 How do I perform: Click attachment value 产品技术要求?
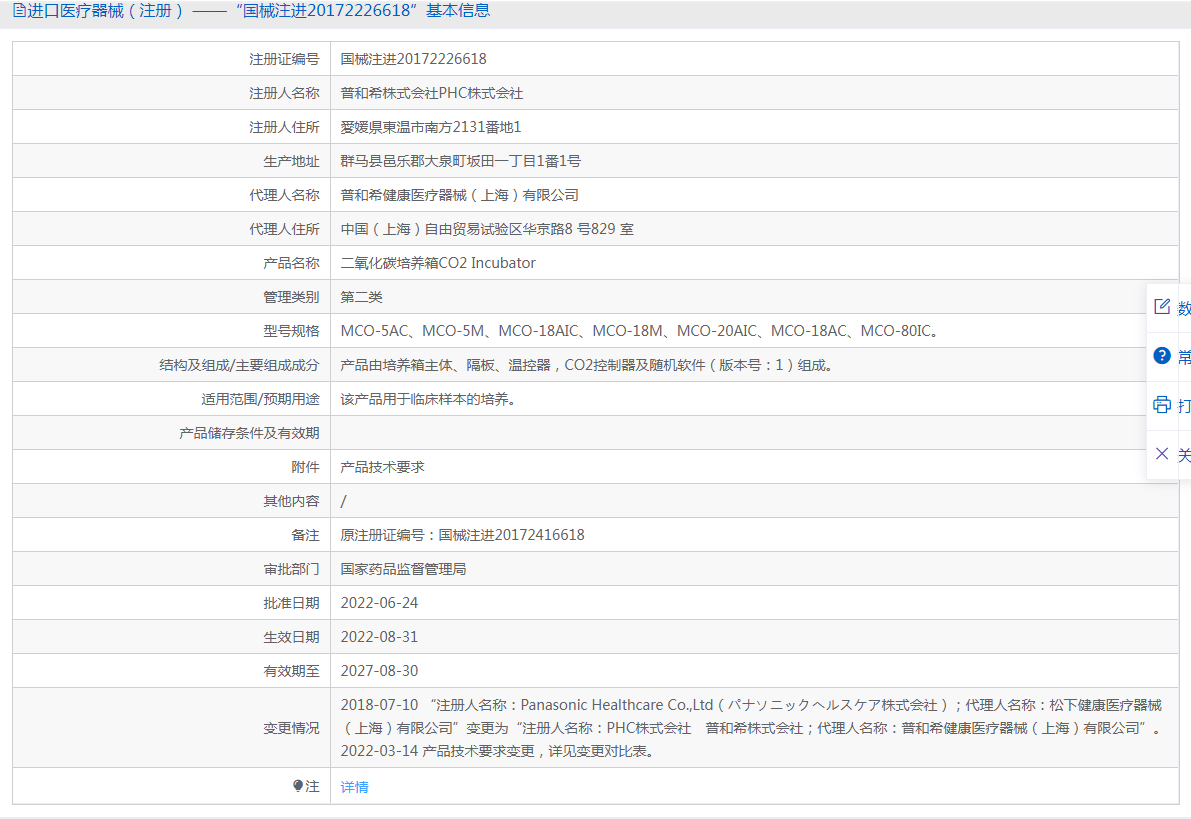point(382,467)
